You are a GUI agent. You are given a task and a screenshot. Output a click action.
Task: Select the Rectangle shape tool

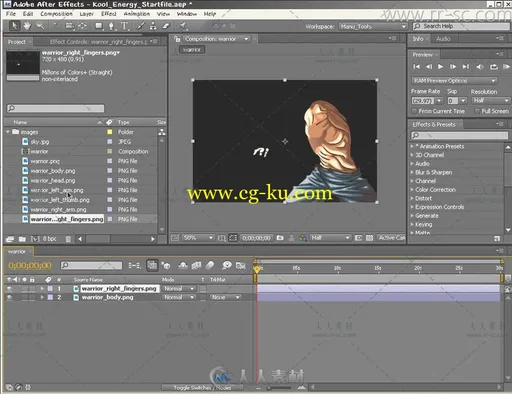click(99, 26)
